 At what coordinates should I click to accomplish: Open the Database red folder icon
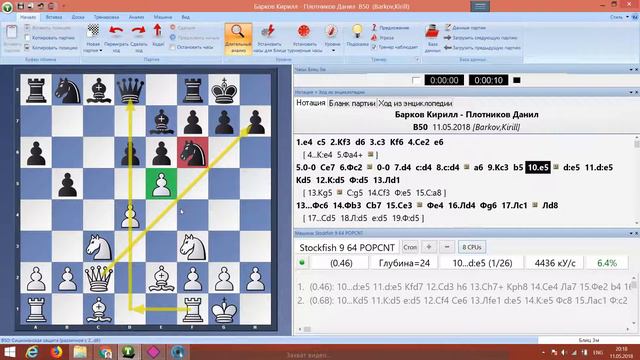432,31
